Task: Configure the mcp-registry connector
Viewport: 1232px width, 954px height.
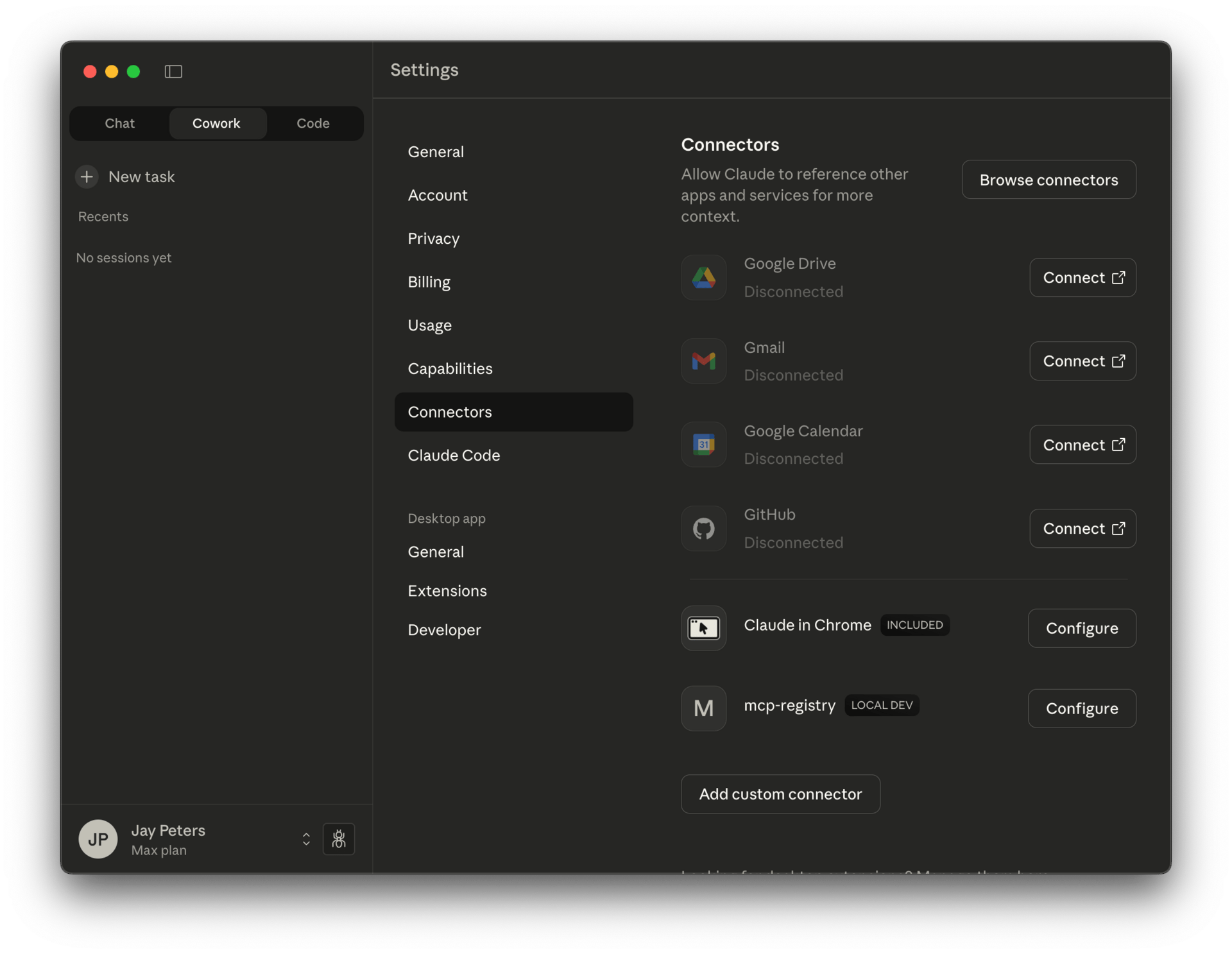Action: (1082, 708)
